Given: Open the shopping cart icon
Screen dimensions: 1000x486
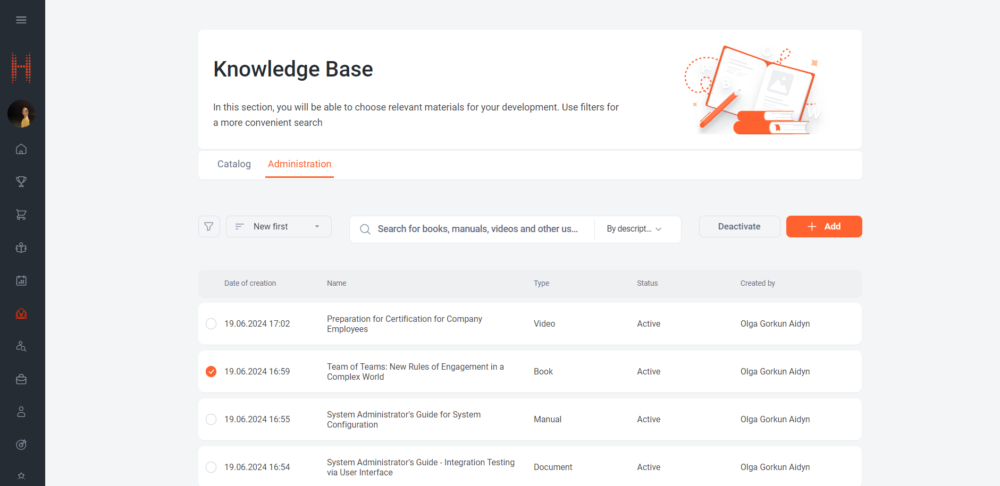Looking at the screenshot, I should (22, 215).
